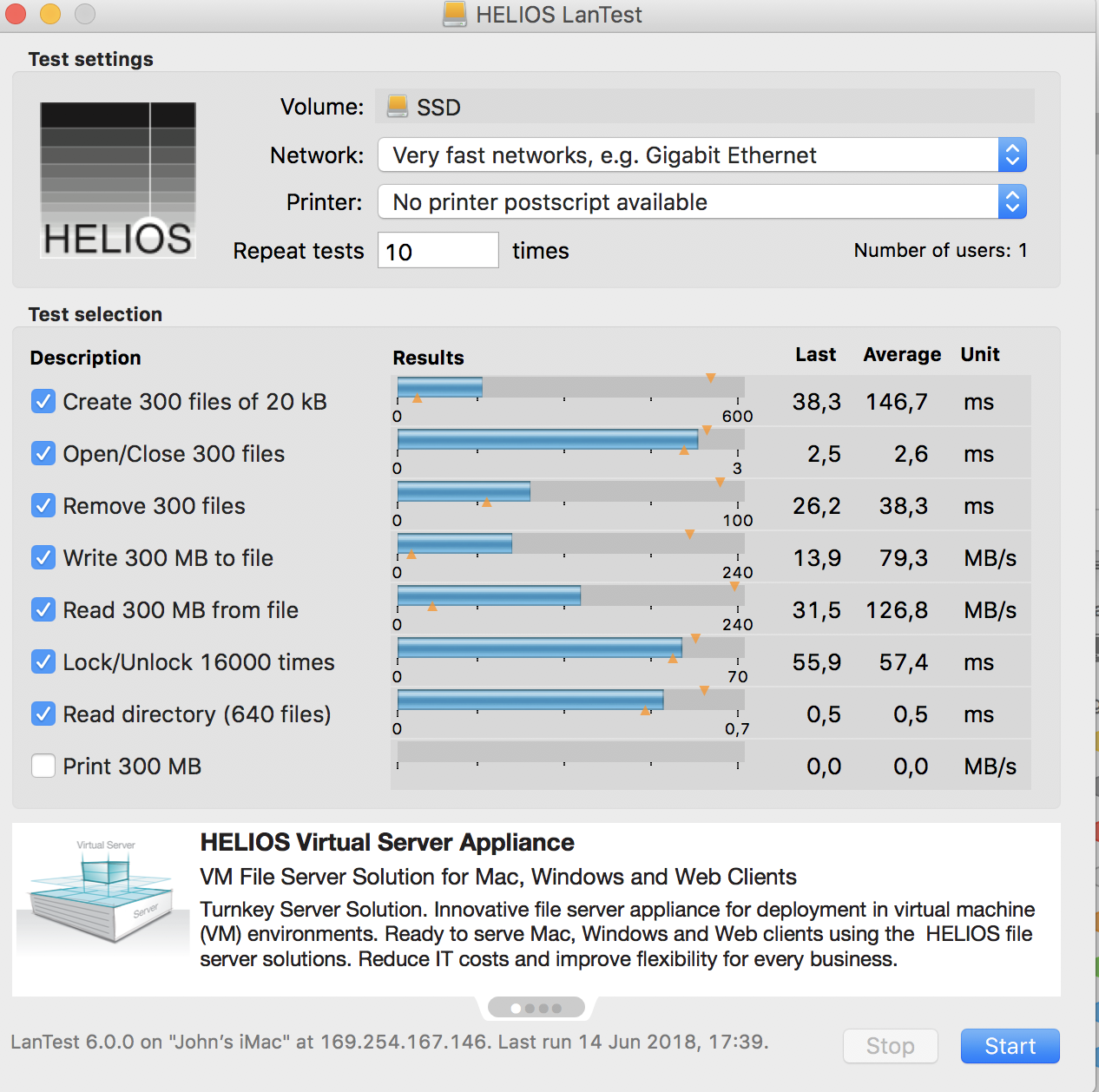Screen dimensions: 1099x1092
Task: Click the yellow minimize window button
Action: [x=50, y=14]
